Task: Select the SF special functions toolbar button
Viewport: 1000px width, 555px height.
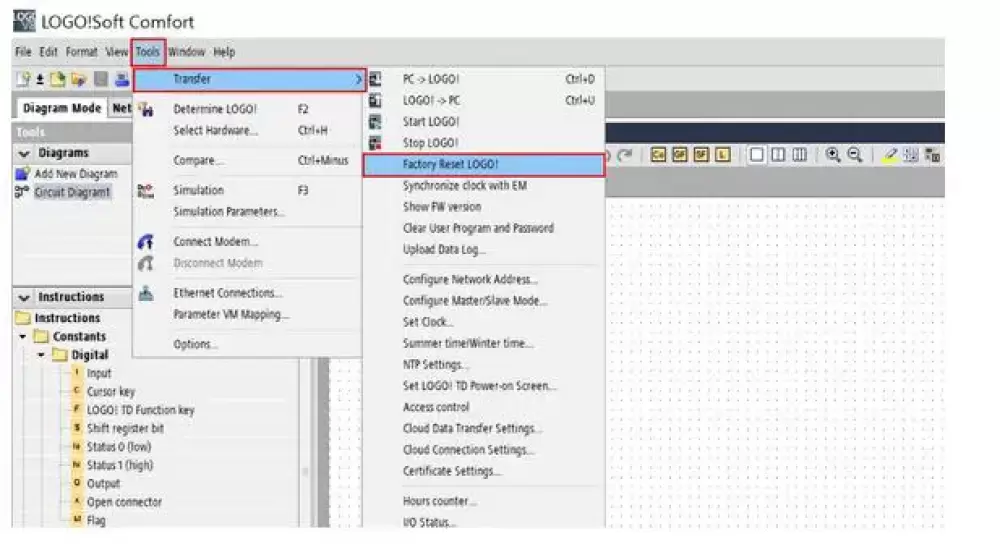Action: [701, 155]
